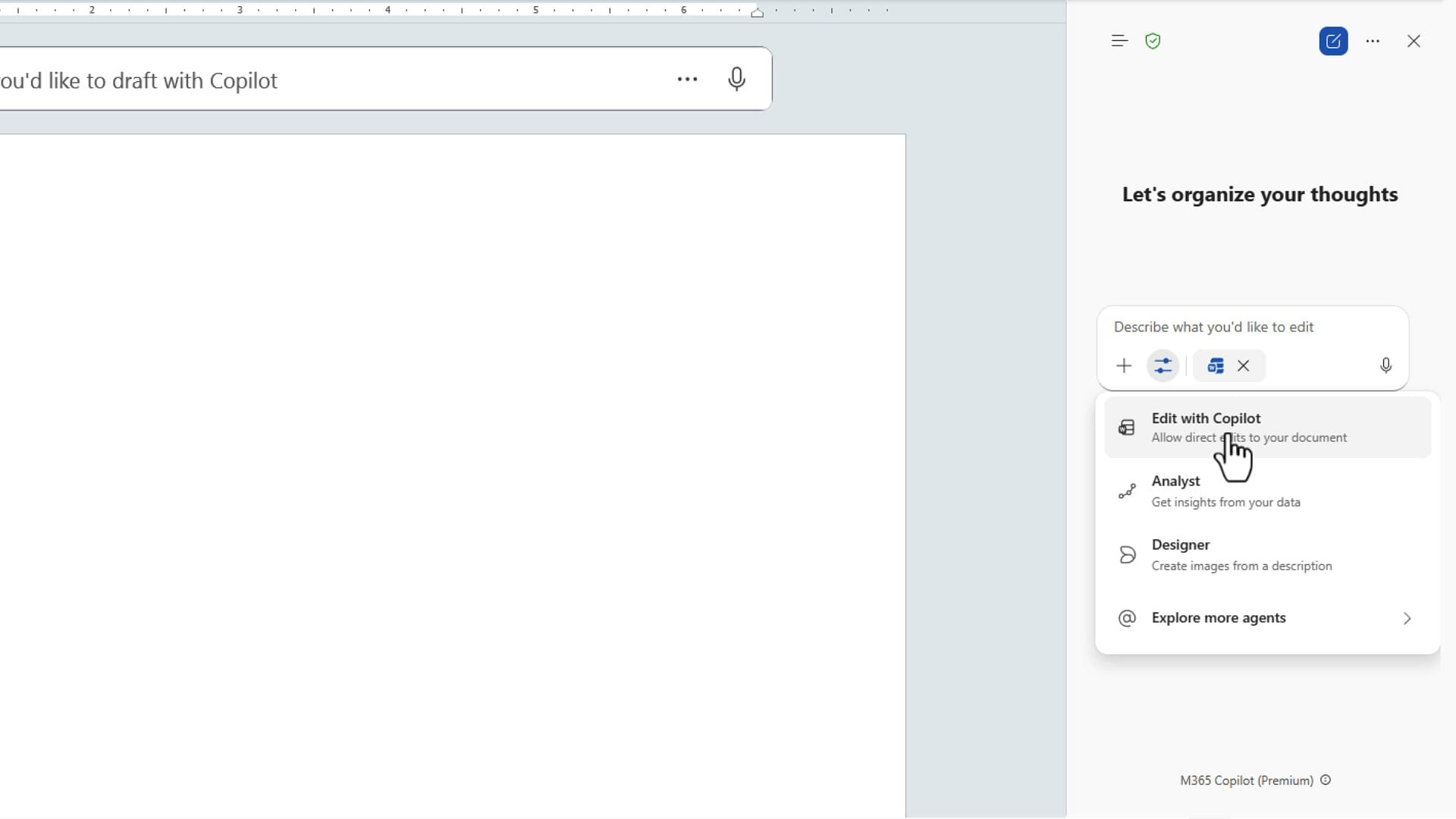Expand Explore more agents
This screenshot has width=1456, height=819.
tap(1218, 618)
